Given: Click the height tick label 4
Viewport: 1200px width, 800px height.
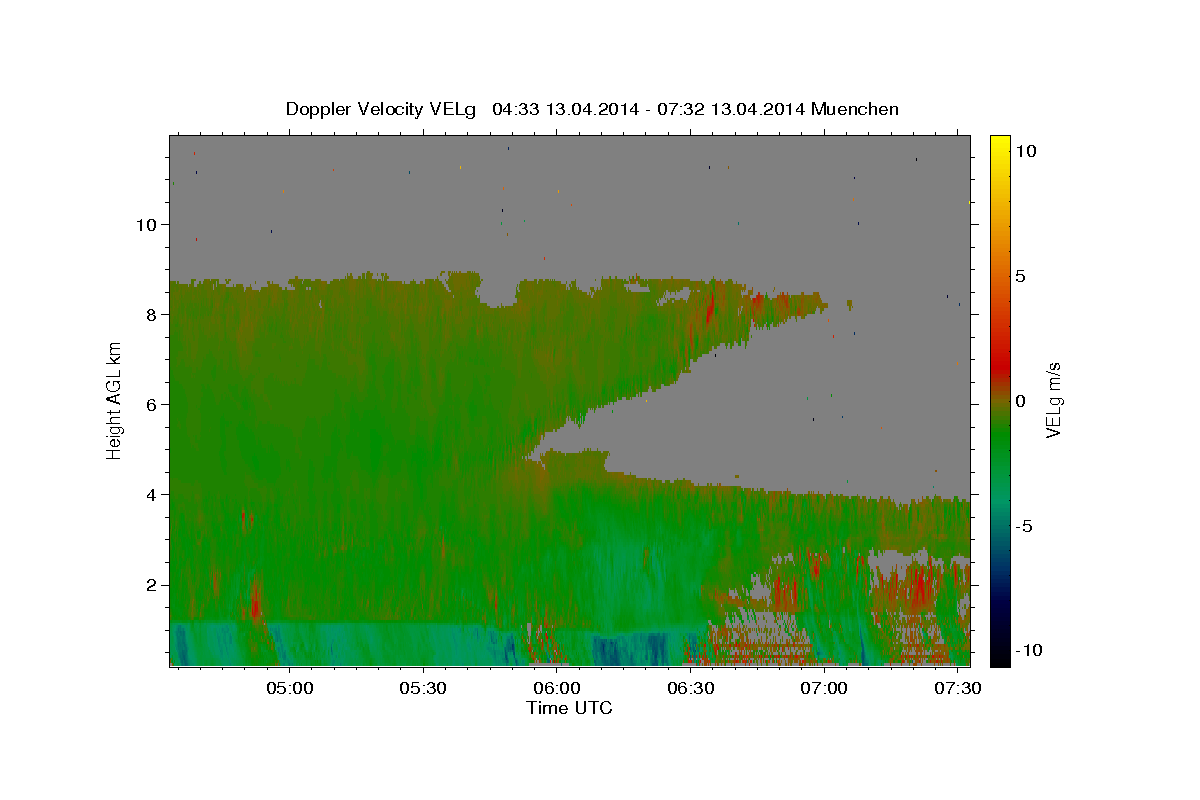Looking at the screenshot, I should click(151, 495).
